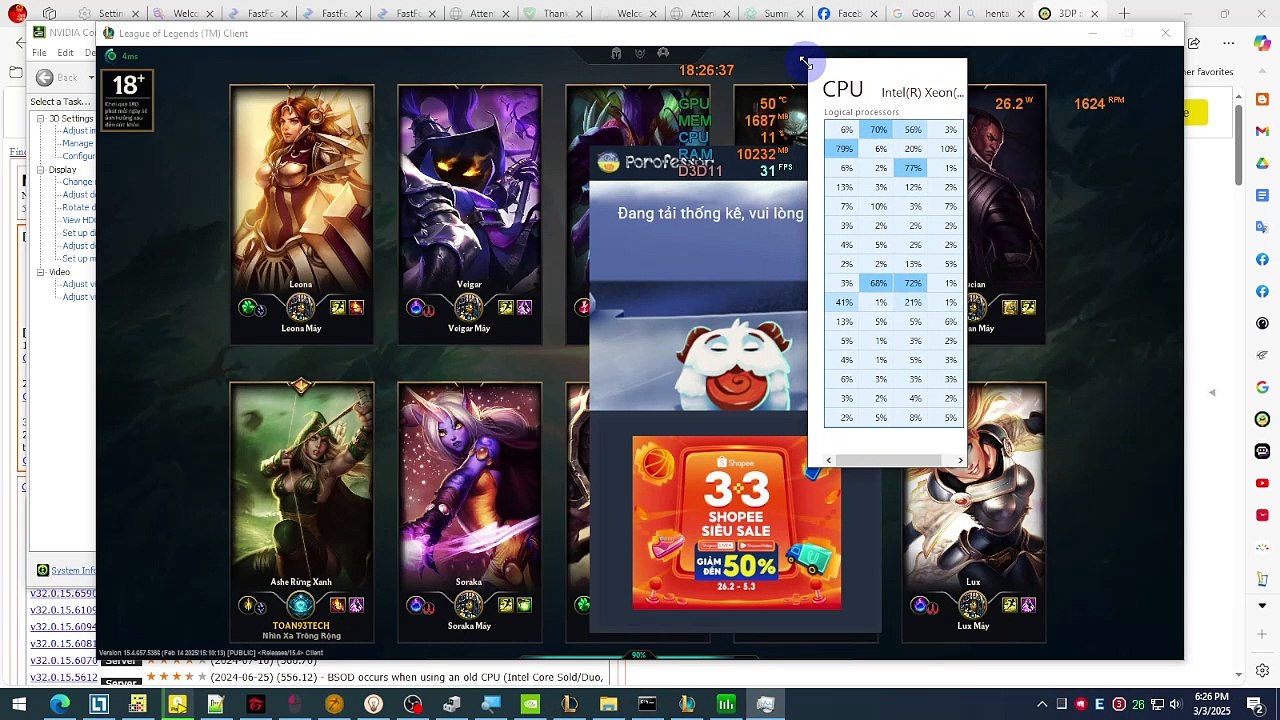Click the 41% logical processor cell

click(x=842, y=303)
